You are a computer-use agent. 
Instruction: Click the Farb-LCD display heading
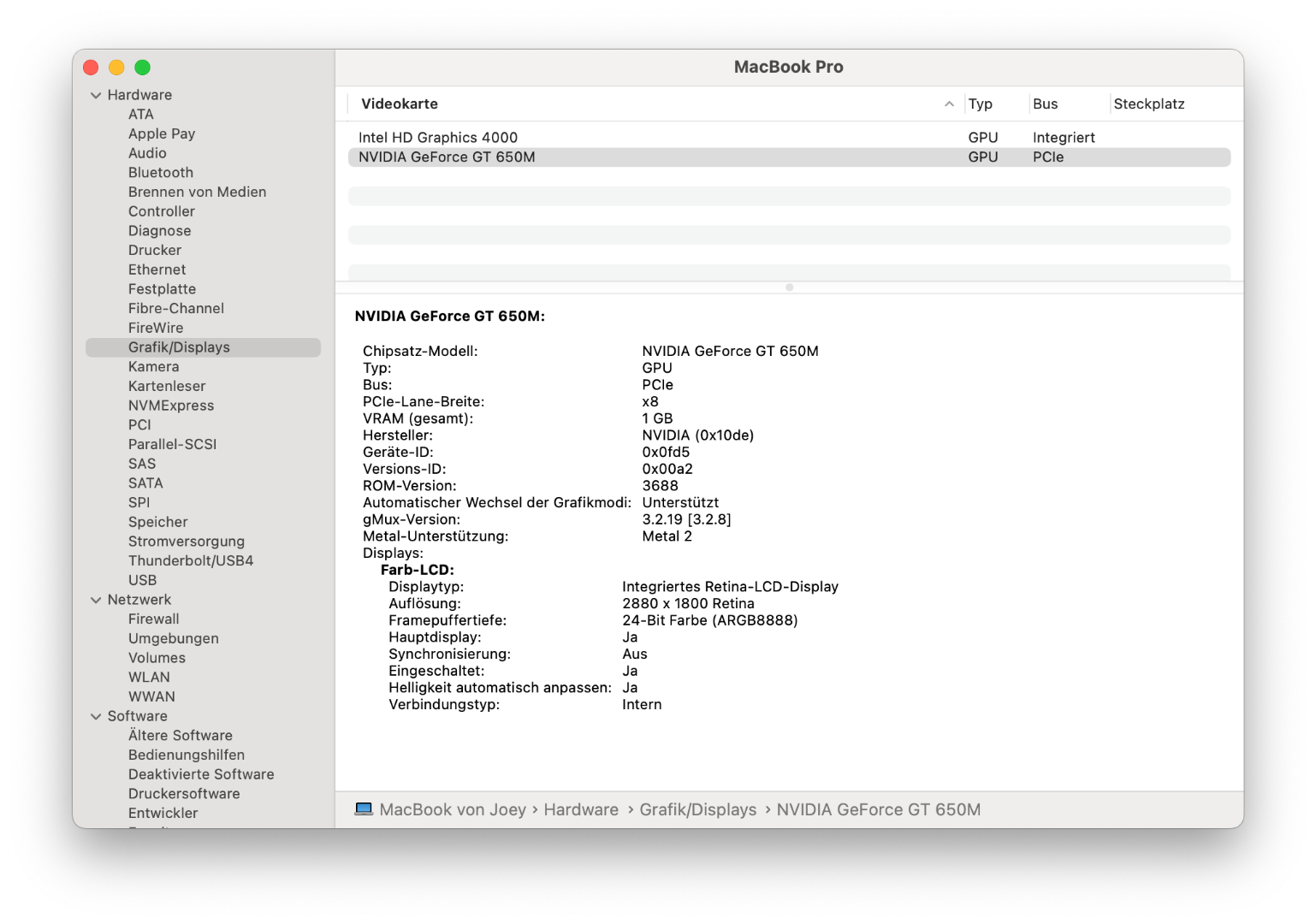(x=418, y=570)
